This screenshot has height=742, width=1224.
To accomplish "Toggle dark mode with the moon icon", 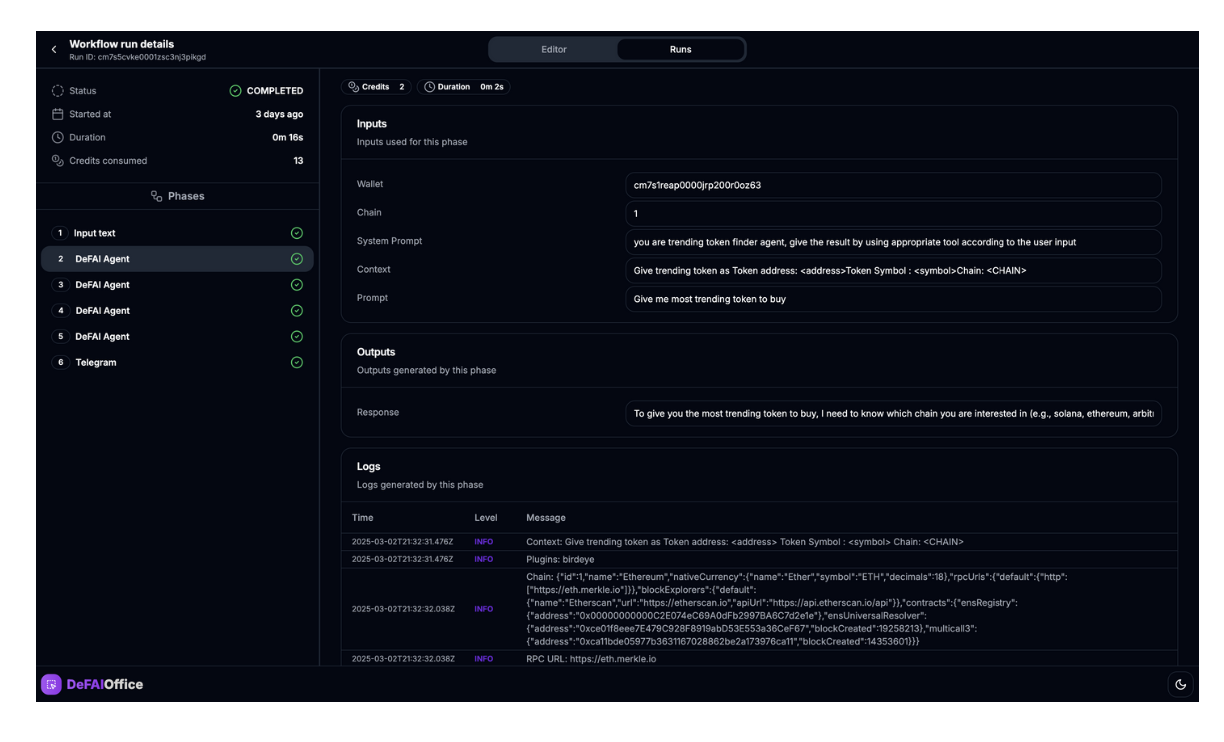I will (x=1181, y=684).
